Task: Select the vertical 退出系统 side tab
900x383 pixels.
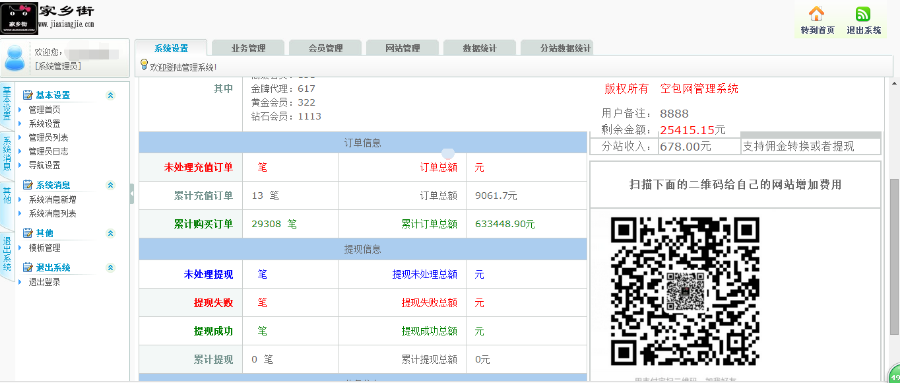Action: (x=6, y=253)
